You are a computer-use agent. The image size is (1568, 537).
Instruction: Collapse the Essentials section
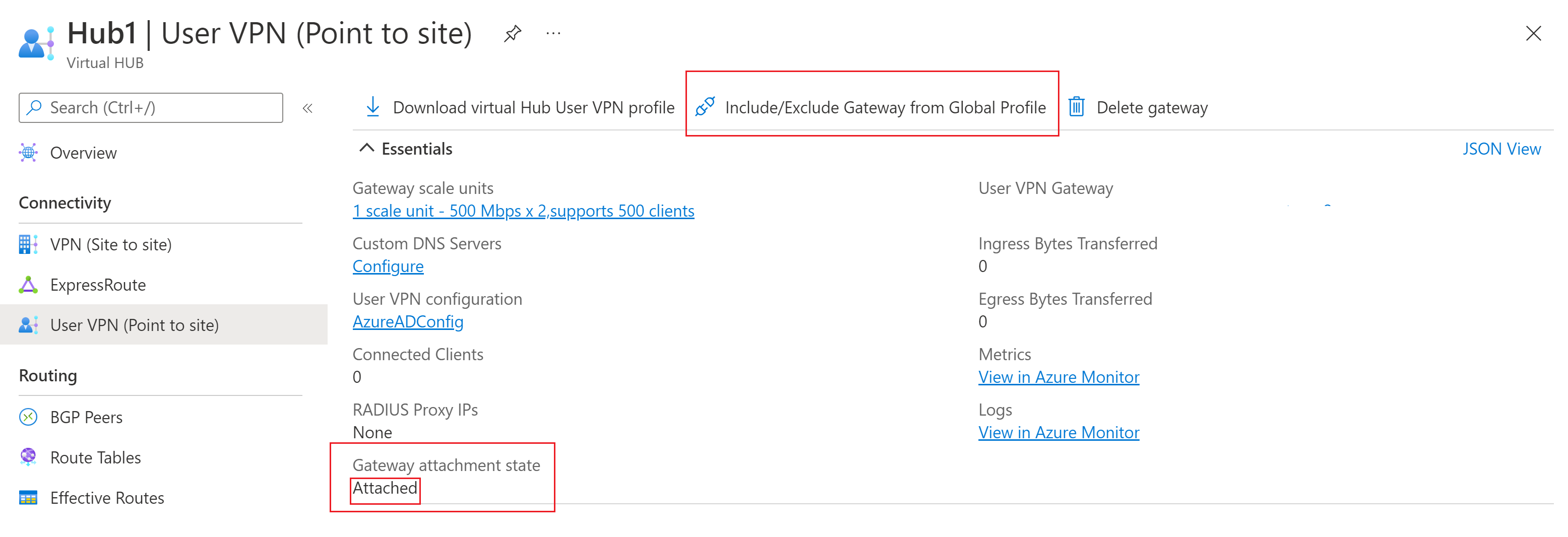(366, 149)
